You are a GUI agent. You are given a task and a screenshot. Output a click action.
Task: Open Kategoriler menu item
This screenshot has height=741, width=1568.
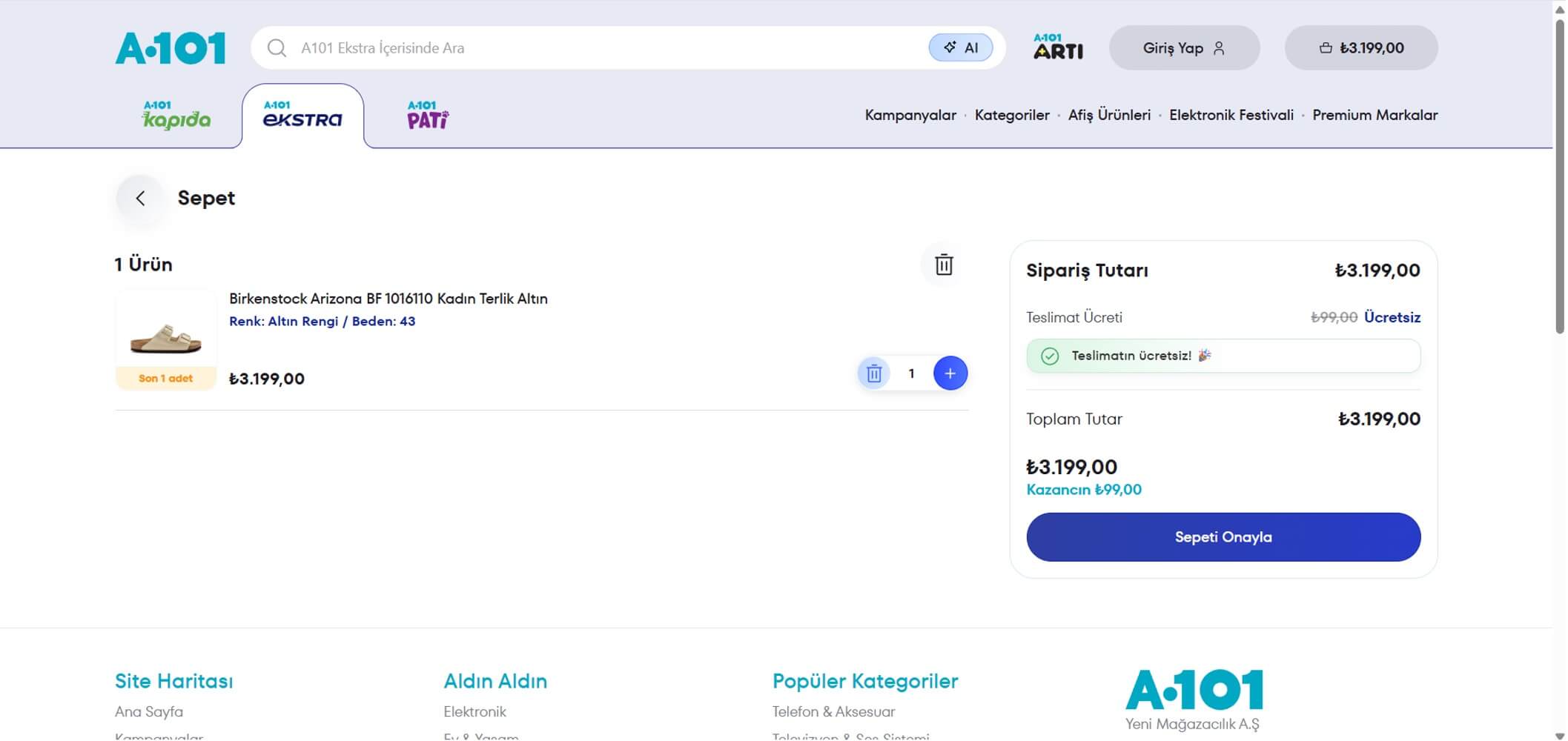point(1012,115)
